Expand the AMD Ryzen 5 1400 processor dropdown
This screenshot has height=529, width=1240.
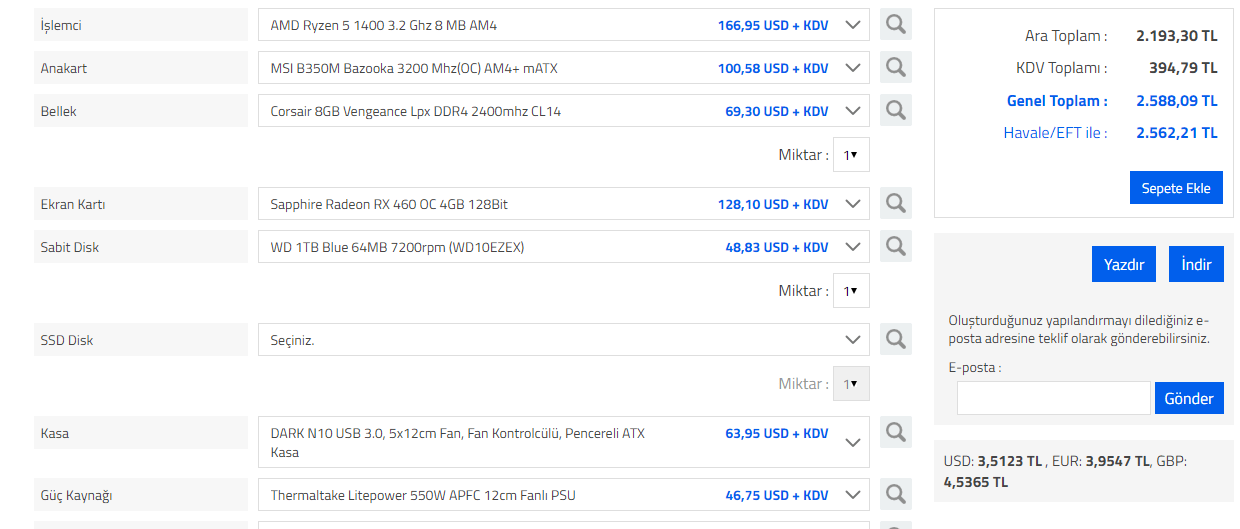(x=564, y=25)
